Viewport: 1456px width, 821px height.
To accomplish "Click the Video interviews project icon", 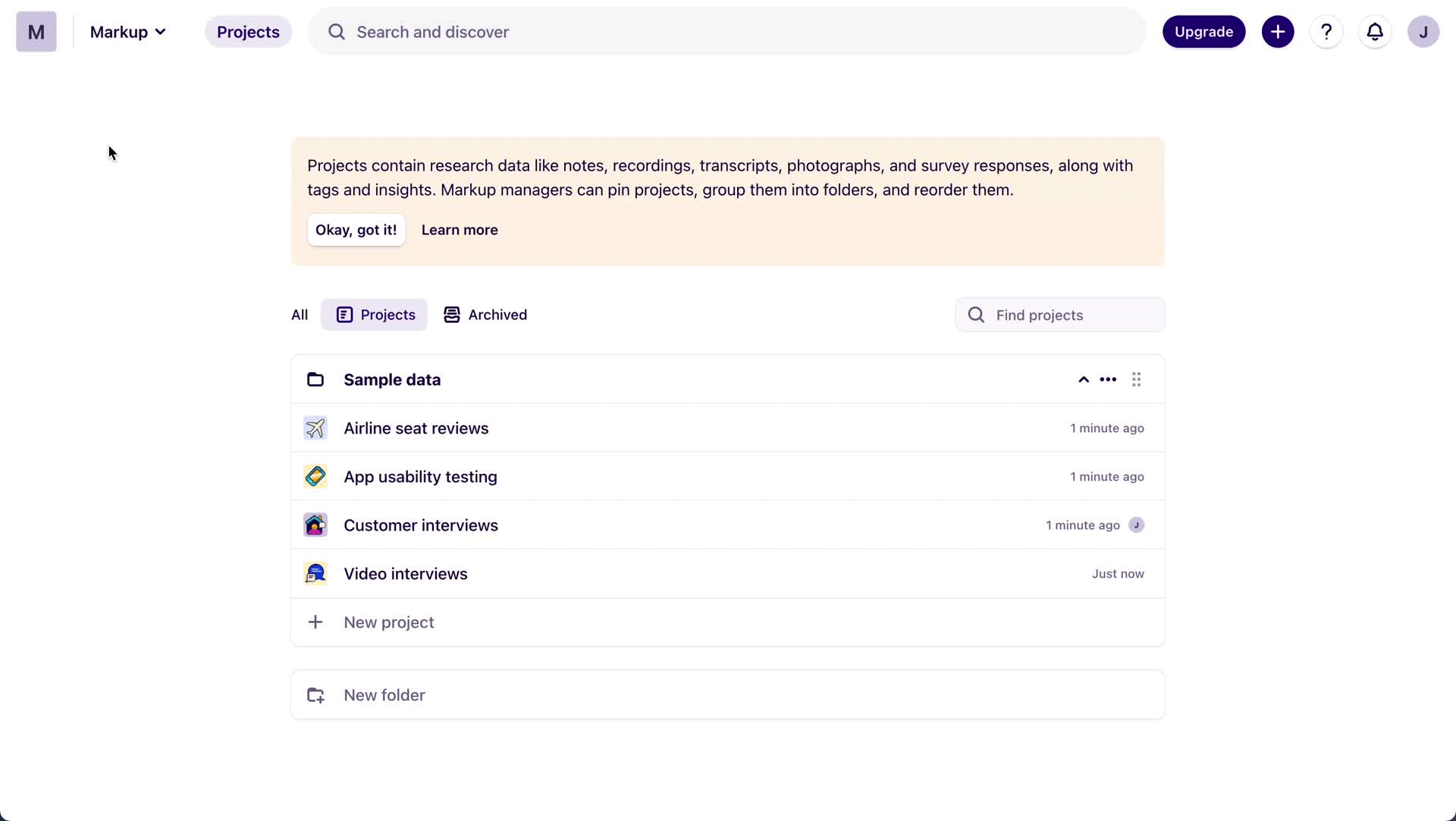I will coord(315,574).
